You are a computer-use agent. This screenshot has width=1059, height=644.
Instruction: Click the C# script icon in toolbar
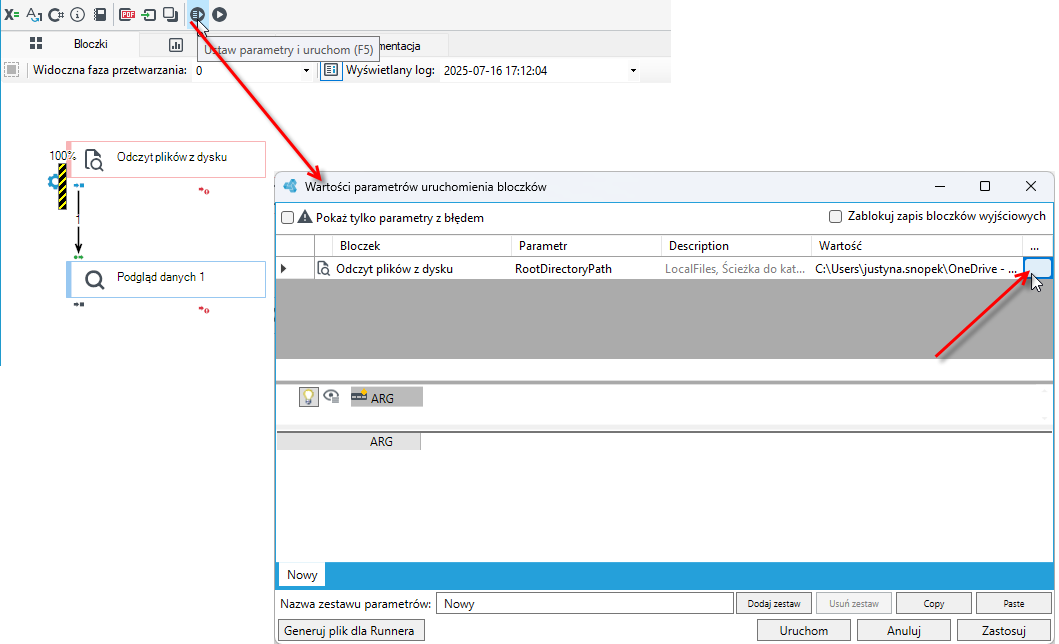[x=56, y=14]
